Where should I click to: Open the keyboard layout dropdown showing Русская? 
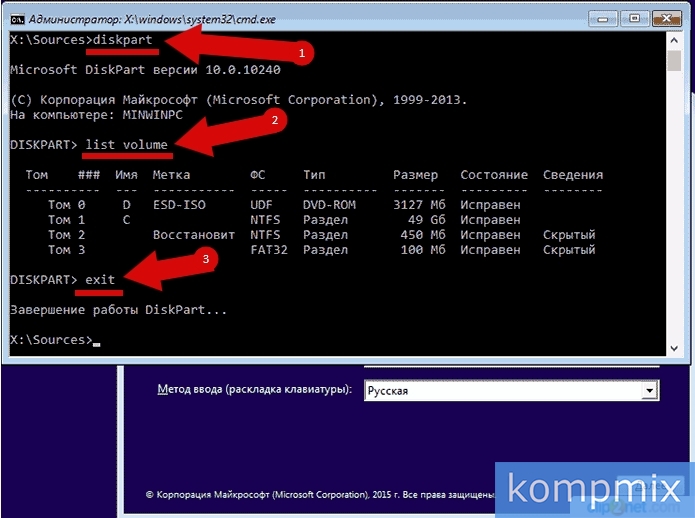pos(511,390)
